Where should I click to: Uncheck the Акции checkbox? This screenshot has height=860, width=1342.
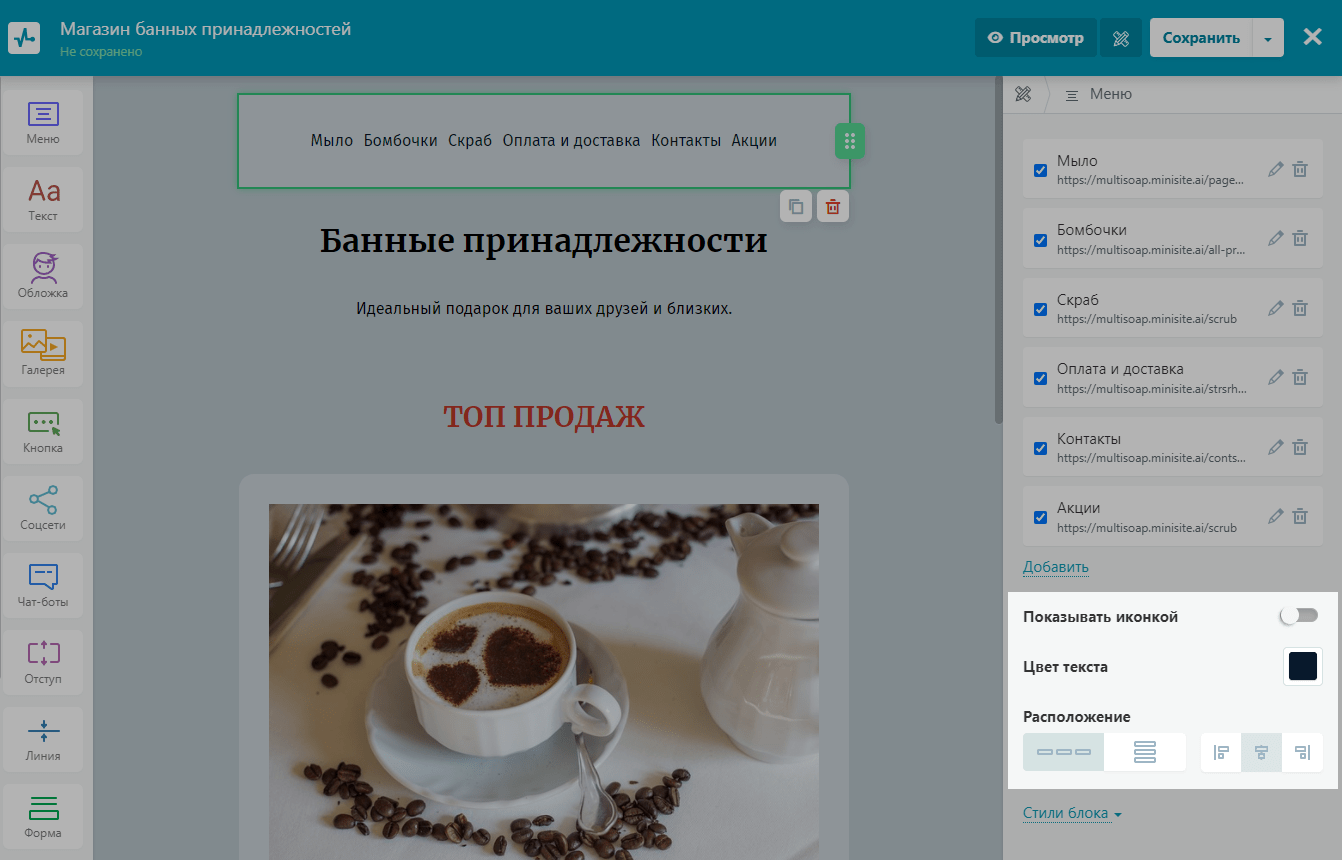click(1040, 518)
